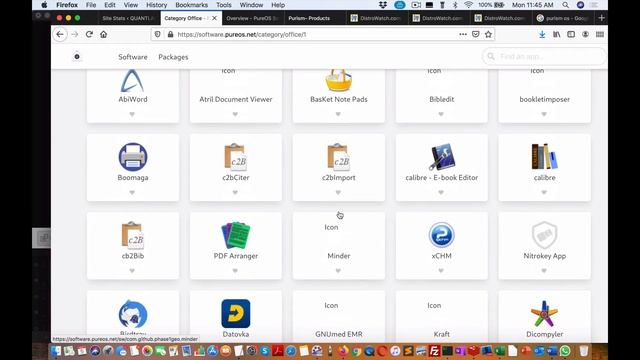Open the Bookmarks menu

pyautogui.click(x=191, y=5)
